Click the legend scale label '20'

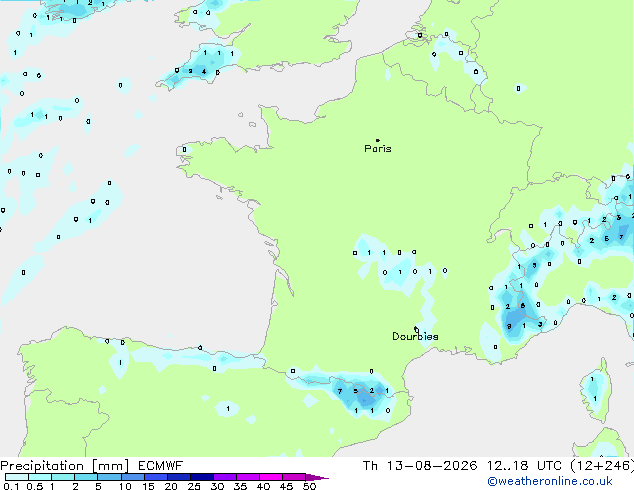point(171,486)
